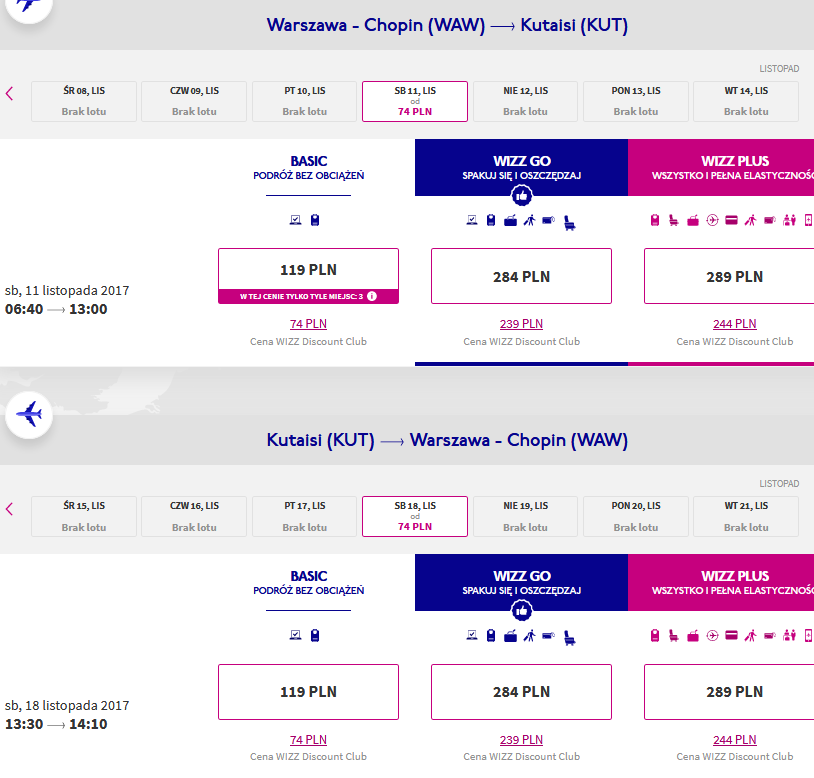Screen dimensions: 814x778
Task: Click thumbs-up badge on outbound WIZZ GO header
Action: pyautogui.click(x=521, y=196)
